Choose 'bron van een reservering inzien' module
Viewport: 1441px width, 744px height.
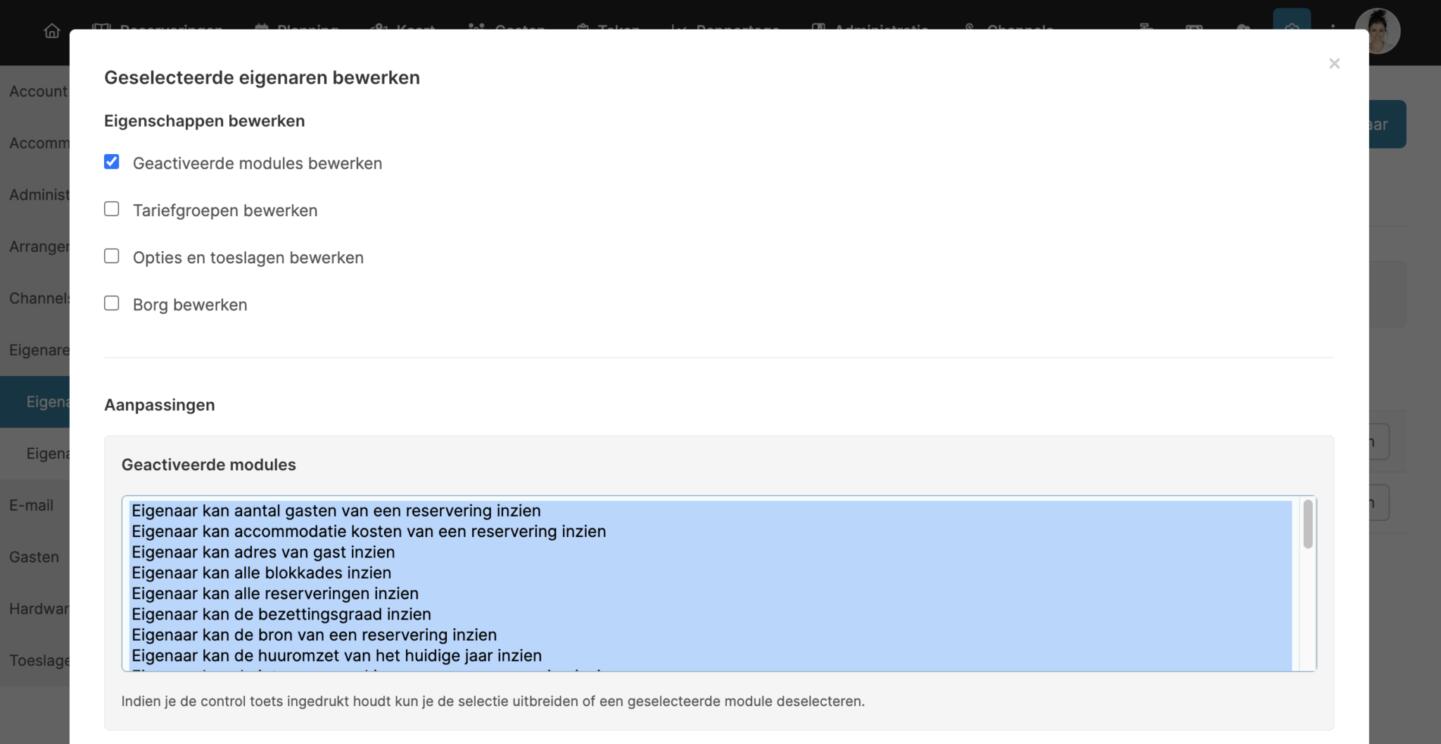pos(314,635)
